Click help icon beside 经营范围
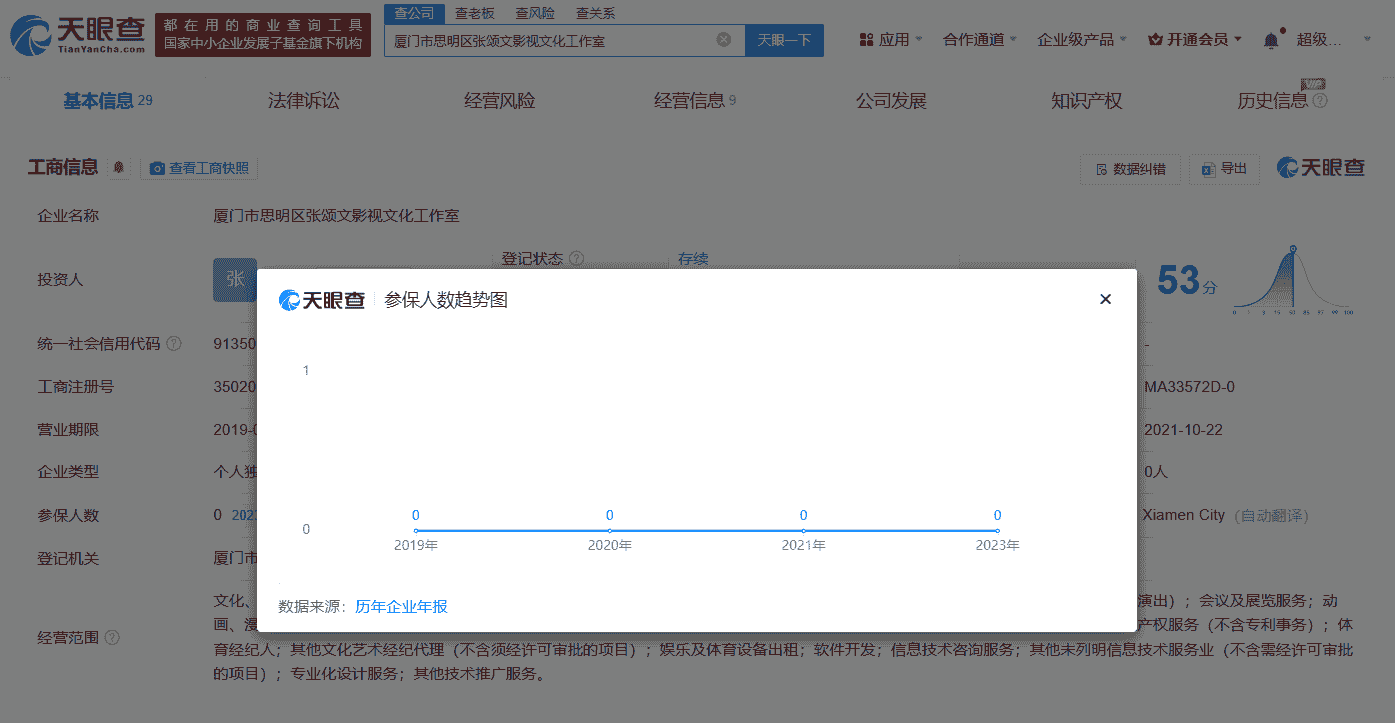This screenshot has height=723, width=1395. tap(112, 637)
